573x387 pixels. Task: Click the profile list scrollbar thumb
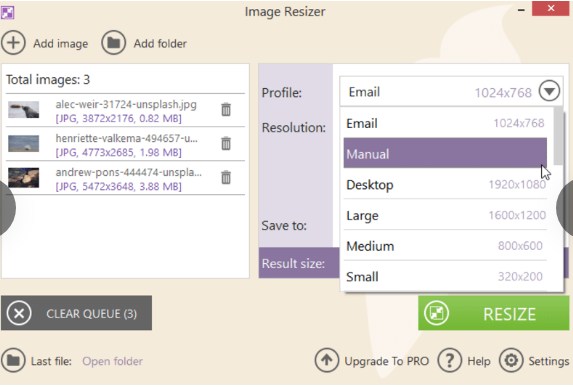coord(558,136)
